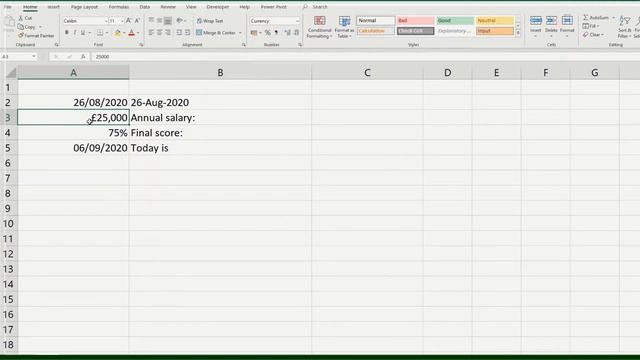Open the Page Layout ribbon tab
Screen dimensions: 640x360
click(x=84, y=7)
